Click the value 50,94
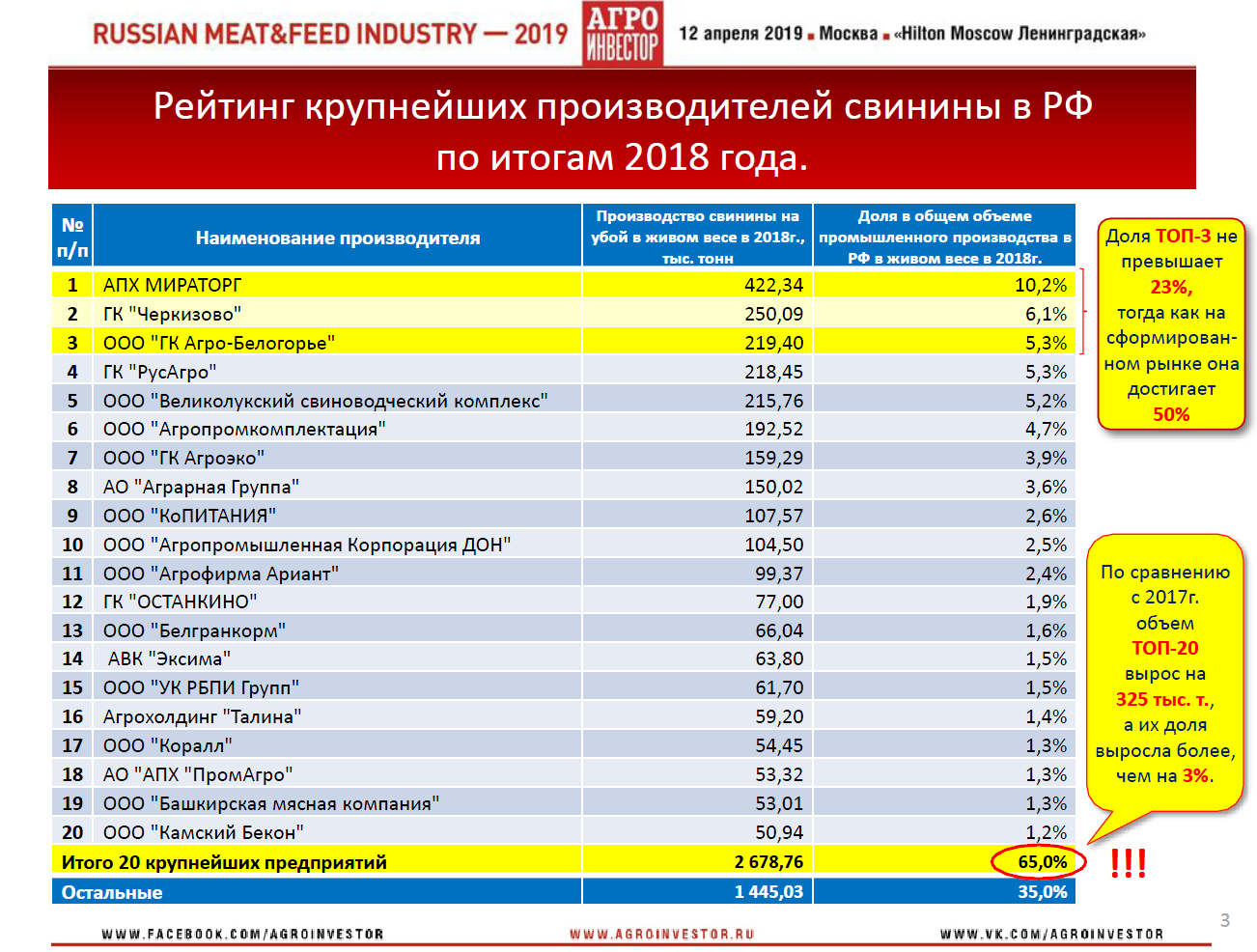 click(x=779, y=832)
